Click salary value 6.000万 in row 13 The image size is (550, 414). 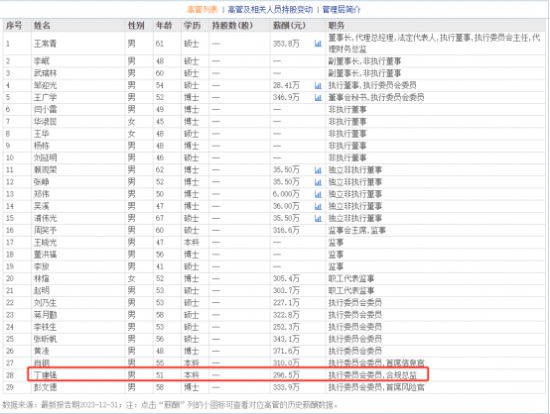(286, 194)
